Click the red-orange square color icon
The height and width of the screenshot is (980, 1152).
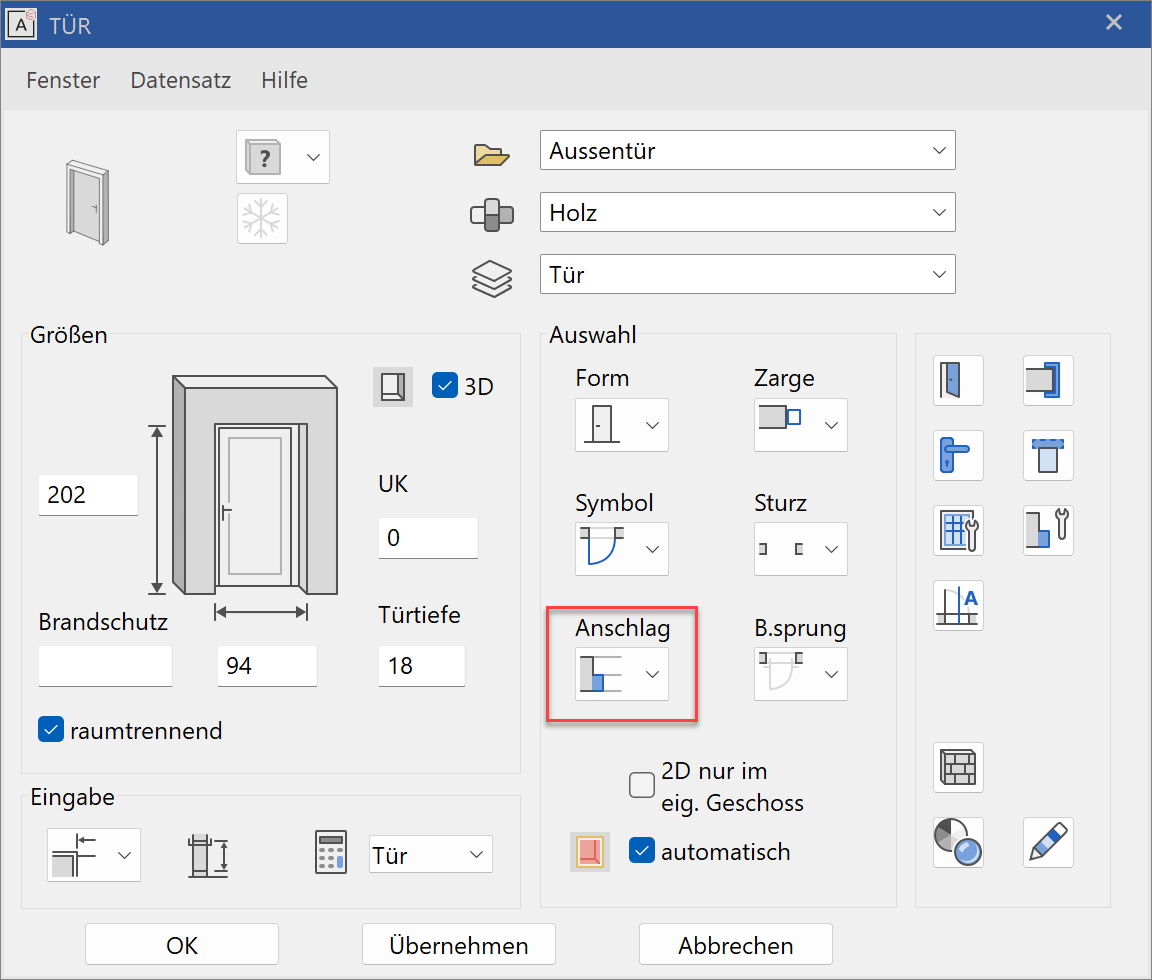click(x=590, y=852)
